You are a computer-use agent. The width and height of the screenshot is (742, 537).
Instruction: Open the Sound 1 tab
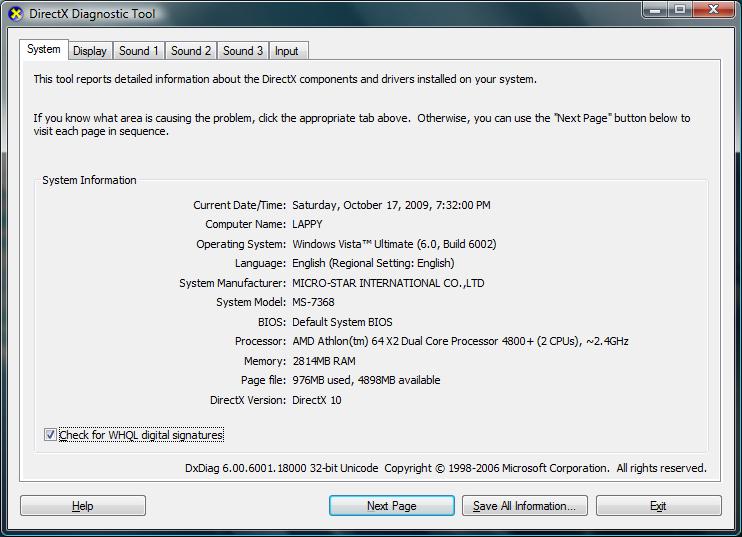point(139,51)
